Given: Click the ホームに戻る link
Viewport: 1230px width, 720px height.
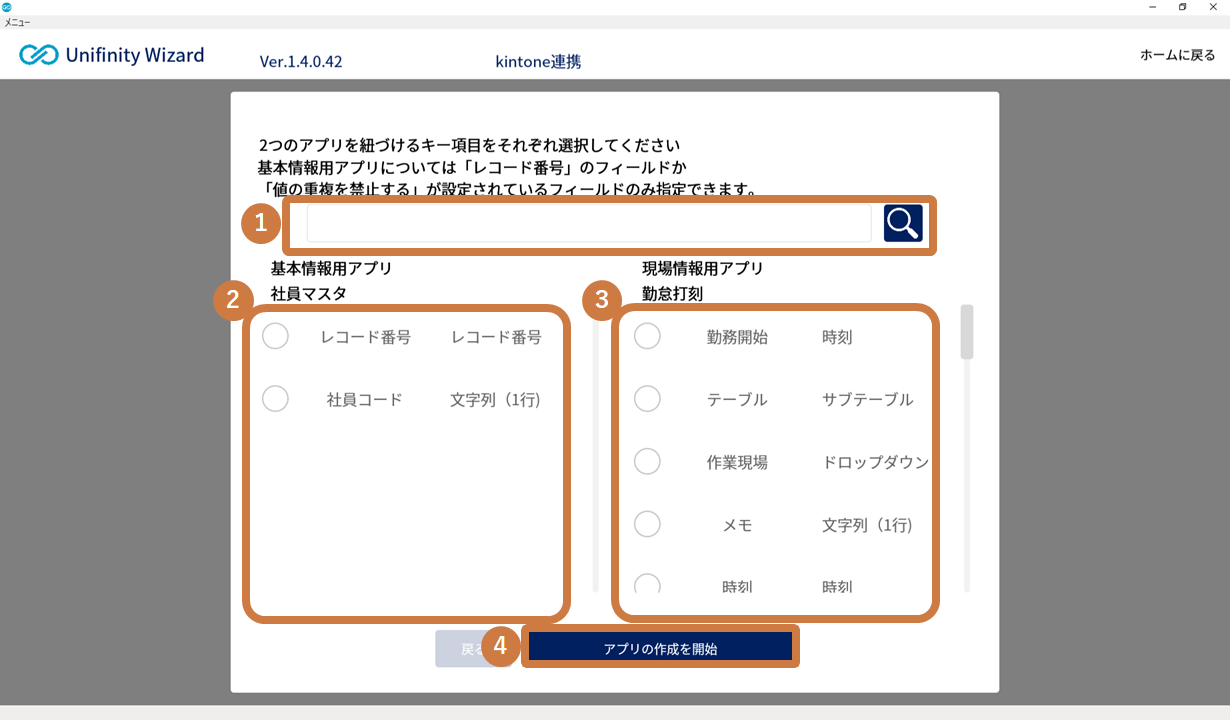Looking at the screenshot, I should pyautogui.click(x=1177, y=56).
